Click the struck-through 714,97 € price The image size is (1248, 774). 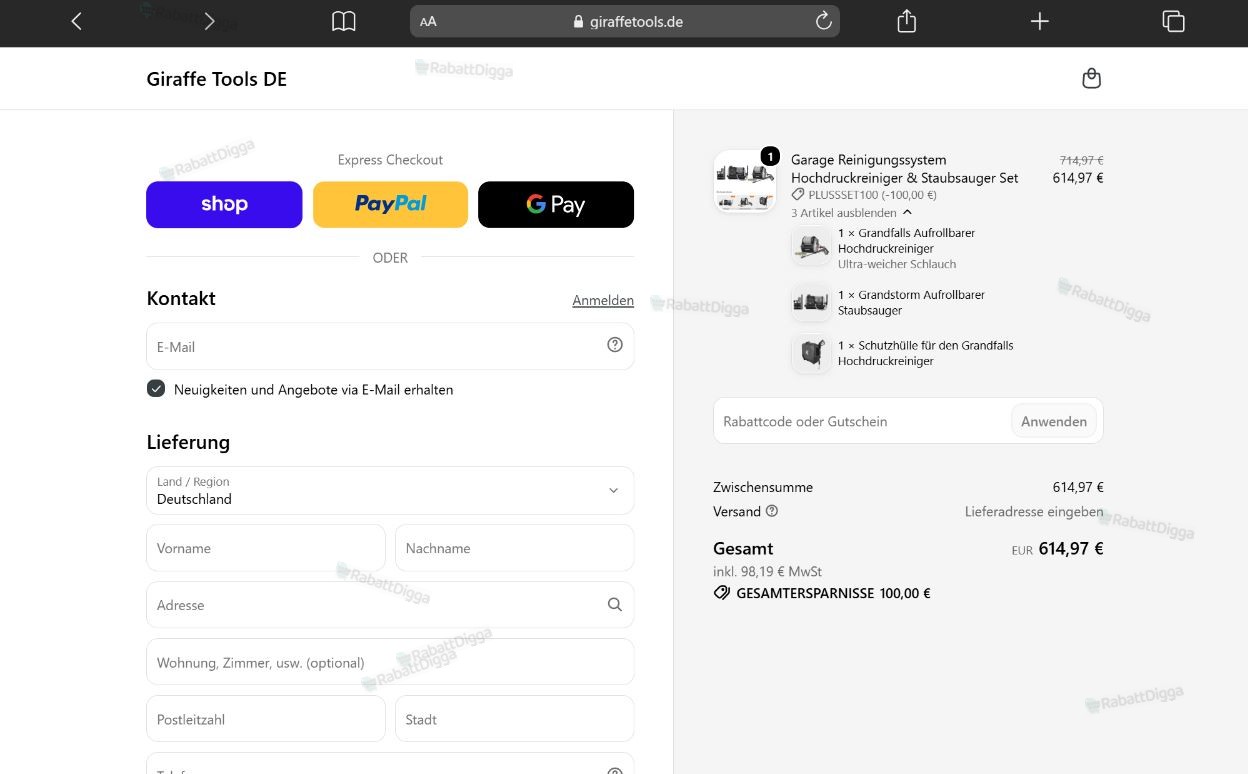pos(1081,160)
